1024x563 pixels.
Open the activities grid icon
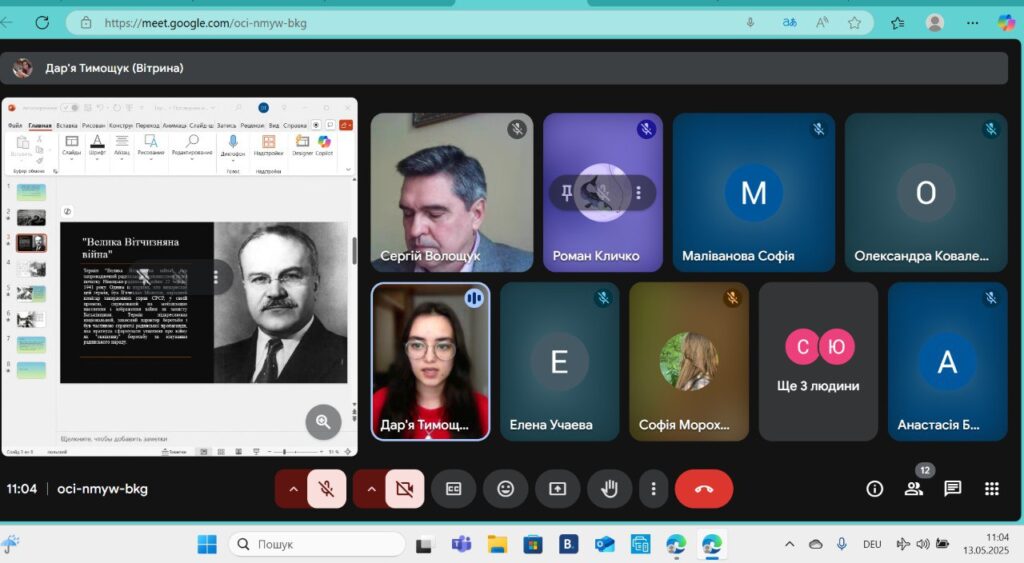tap(991, 489)
